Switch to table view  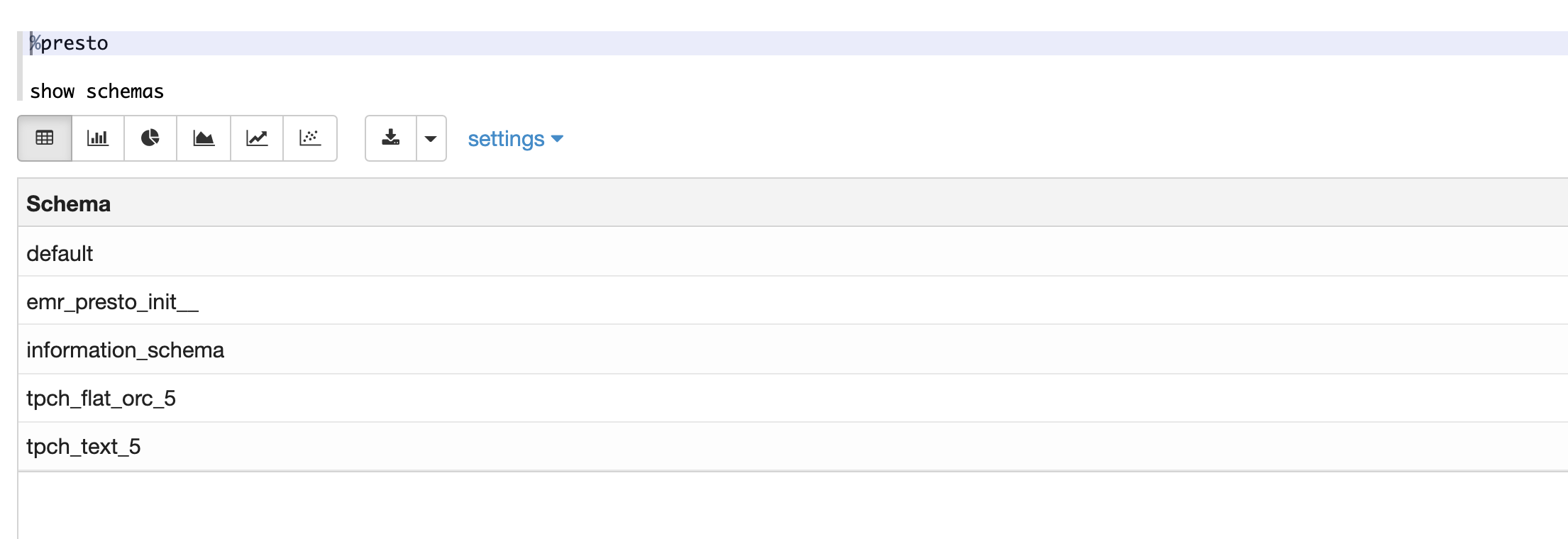pyautogui.click(x=45, y=138)
